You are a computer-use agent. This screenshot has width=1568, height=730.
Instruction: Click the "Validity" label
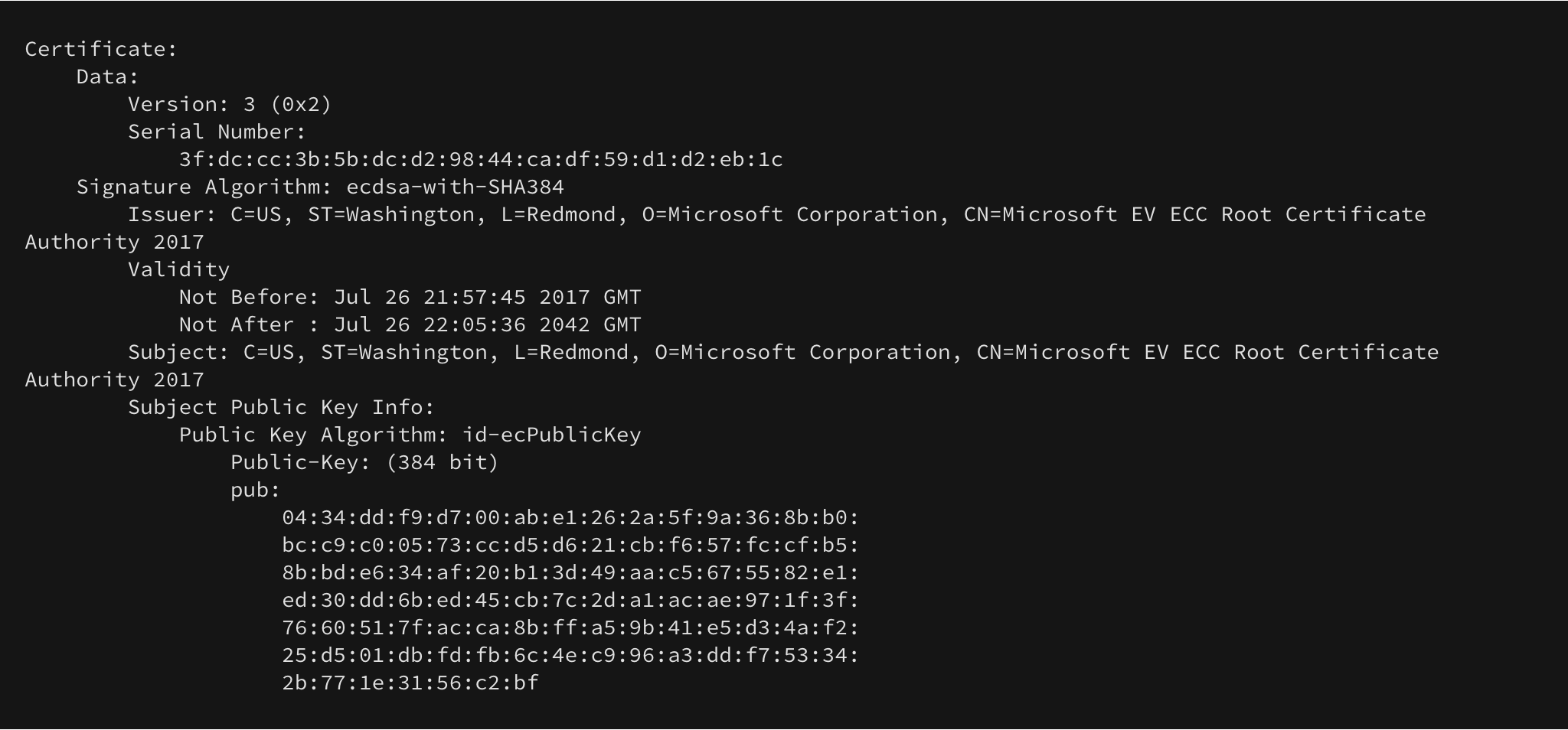[x=178, y=269]
